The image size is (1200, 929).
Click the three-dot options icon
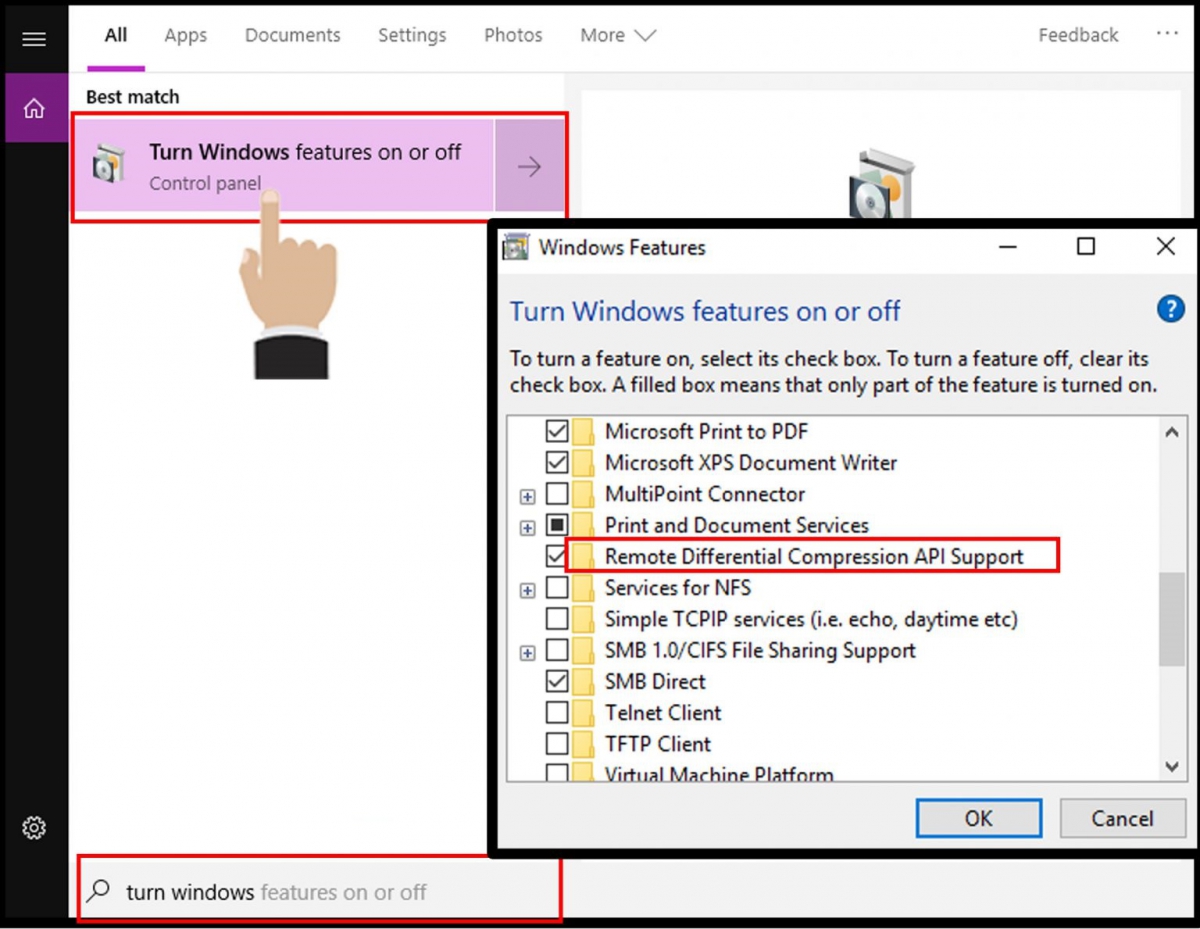[x=1167, y=34]
